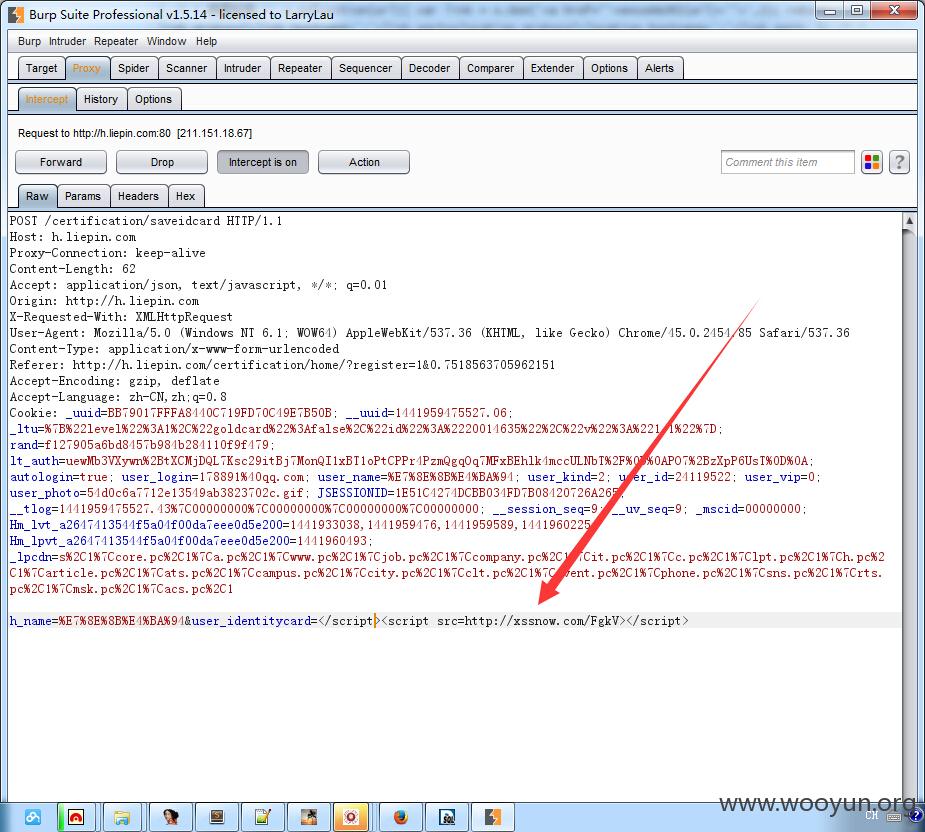Switch to the Alerts tab
The width and height of the screenshot is (925, 832).
[x=660, y=68]
